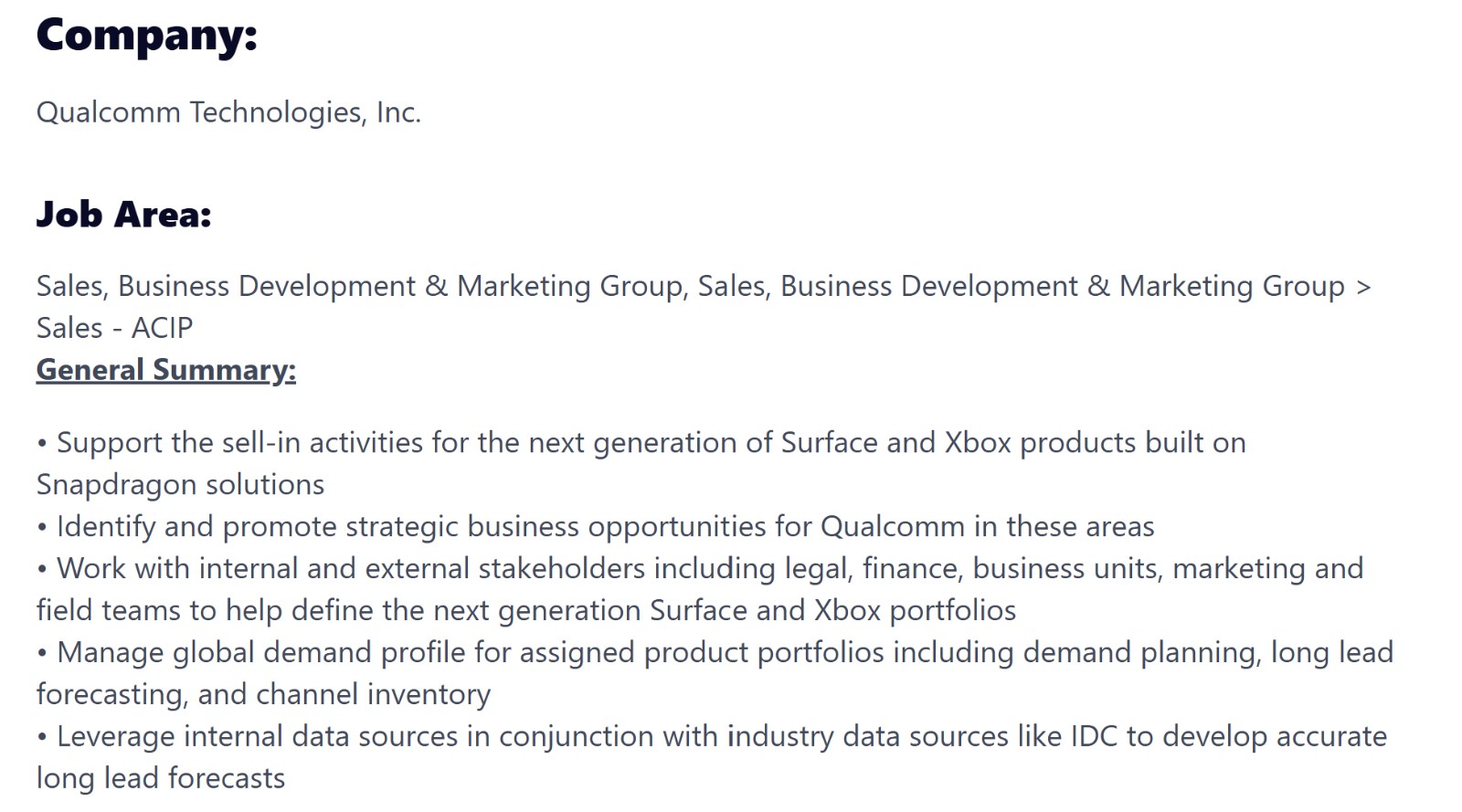Select the "Qualcomm Technologies, Inc." company name
The height and width of the screenshot is (812, 1462).
(228, 112)
